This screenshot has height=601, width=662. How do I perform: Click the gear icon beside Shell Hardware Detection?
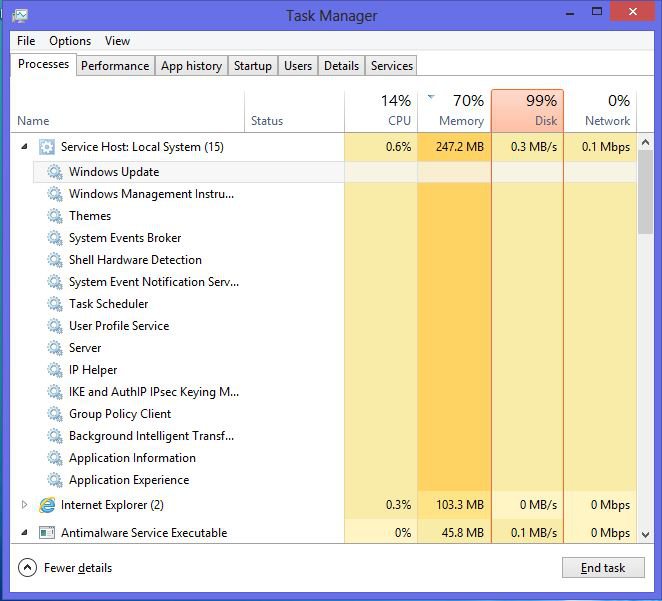(x=54, y=260)
